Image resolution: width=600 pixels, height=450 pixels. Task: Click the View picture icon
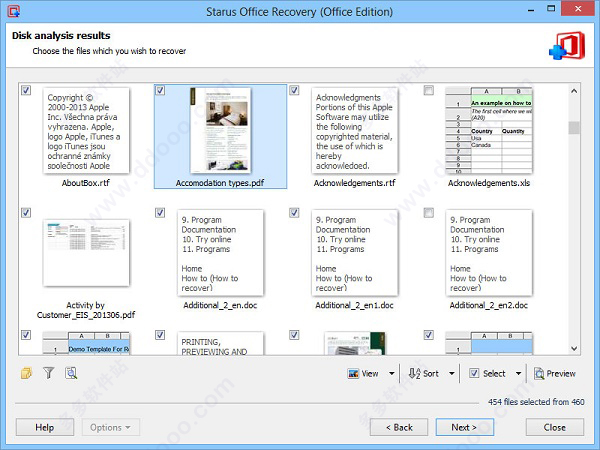pos(353,373)
